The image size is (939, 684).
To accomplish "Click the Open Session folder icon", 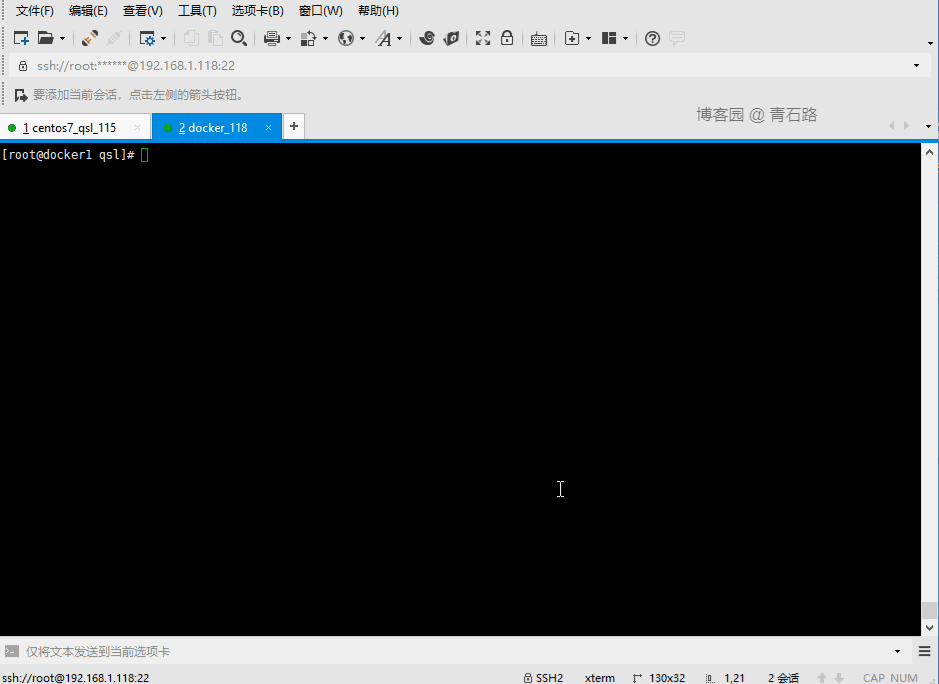I will (46, 38).
